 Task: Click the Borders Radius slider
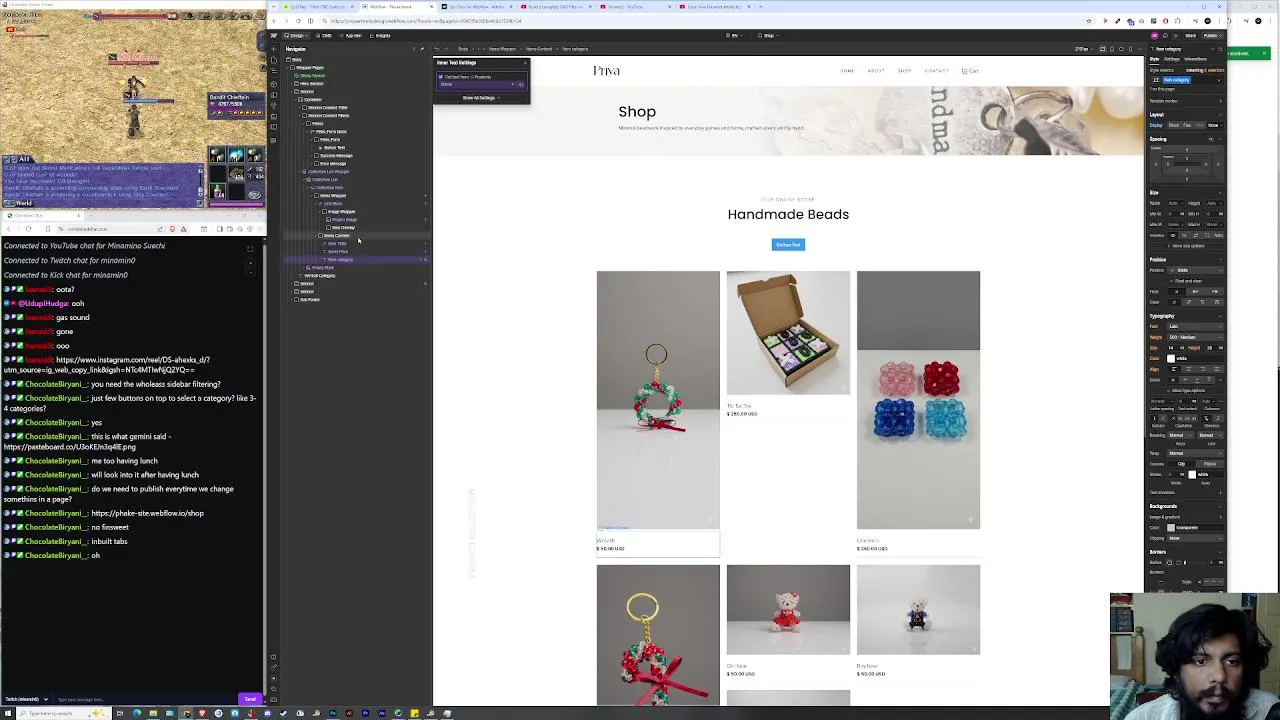tap(1196, 562)
